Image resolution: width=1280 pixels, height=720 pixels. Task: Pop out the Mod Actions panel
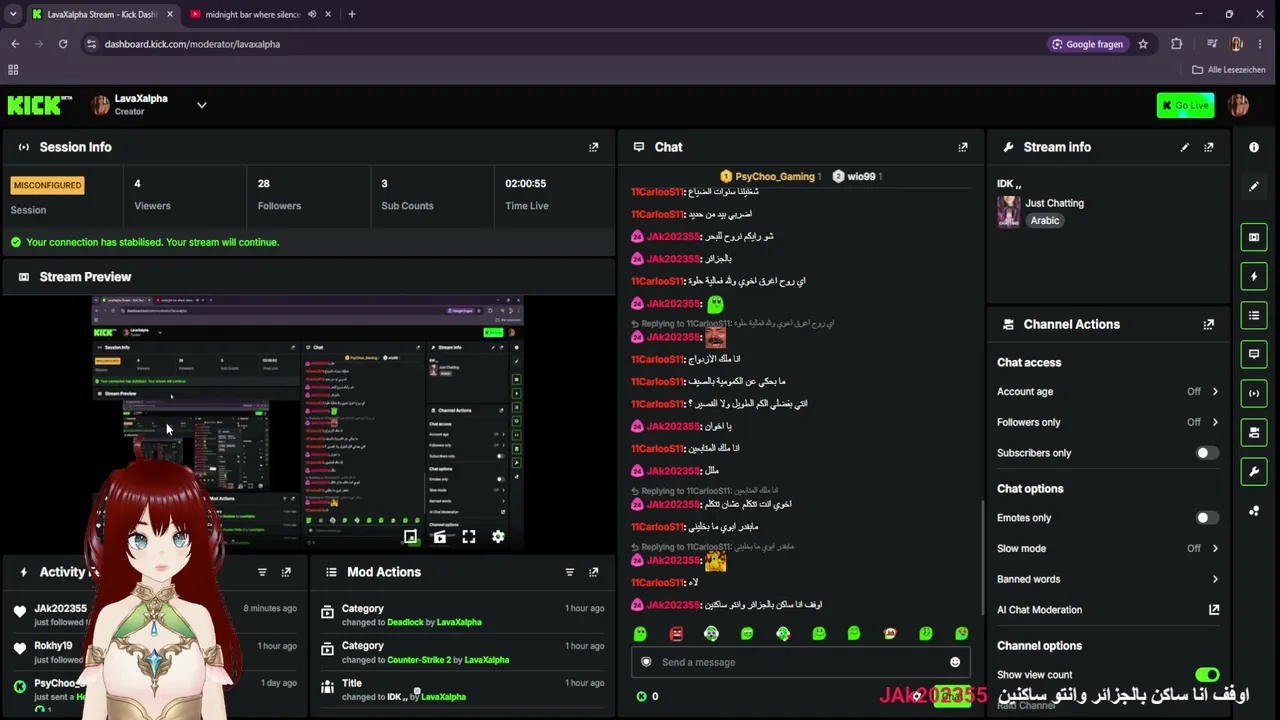(x=594, y=572)
